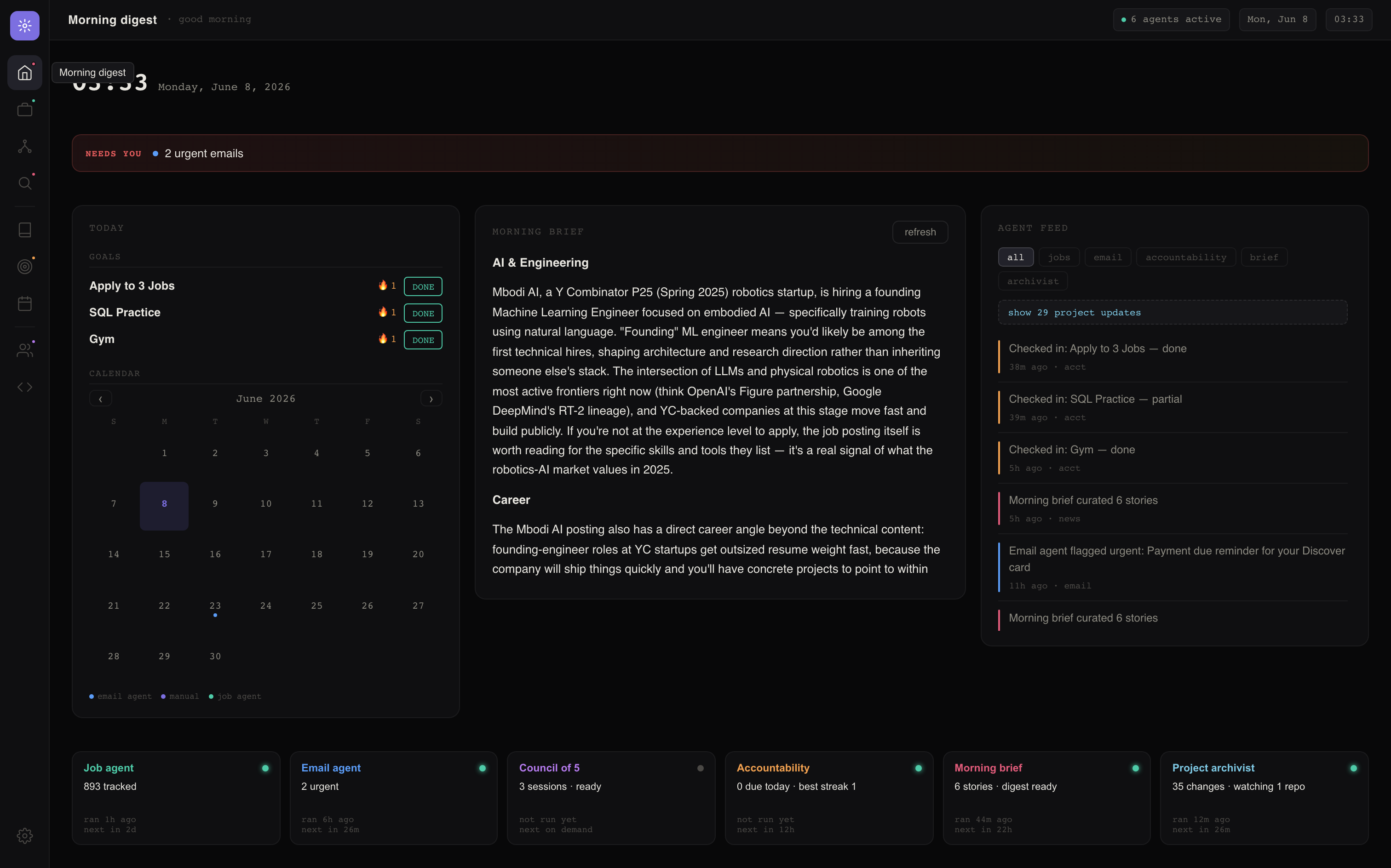Viewport: 1391px width, 868px height.
Task: Click the Apply to 3 Jobs goal
Action: (x=132, y=286)
